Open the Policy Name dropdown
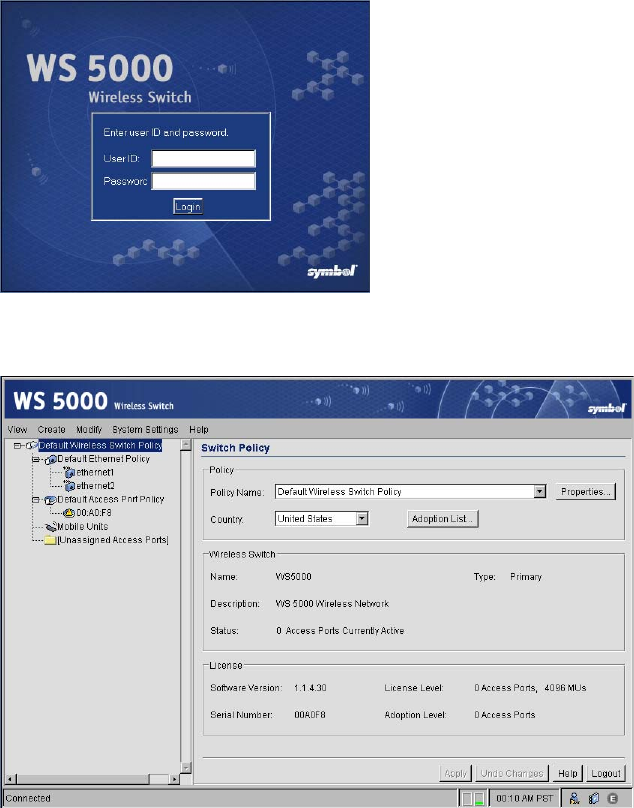The width and height of the screenshot is (634, 808). point(540,492)
